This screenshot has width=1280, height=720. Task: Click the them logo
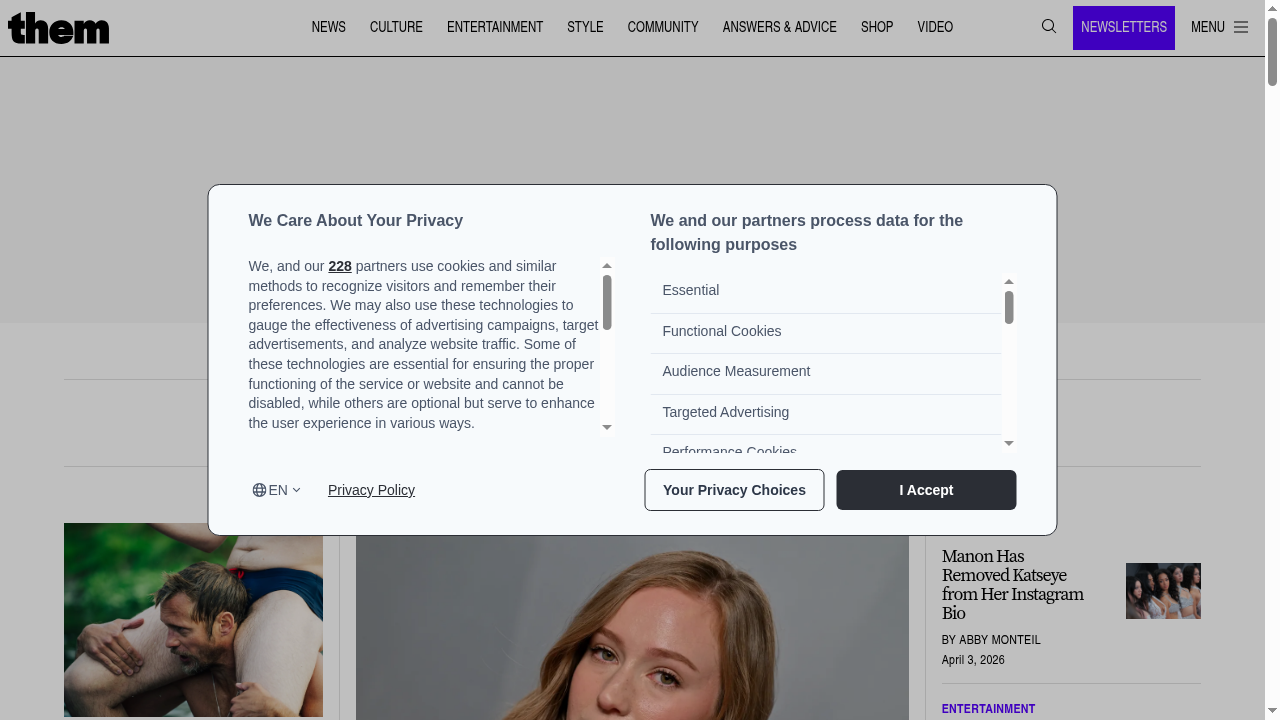click(x=58, y=28)
